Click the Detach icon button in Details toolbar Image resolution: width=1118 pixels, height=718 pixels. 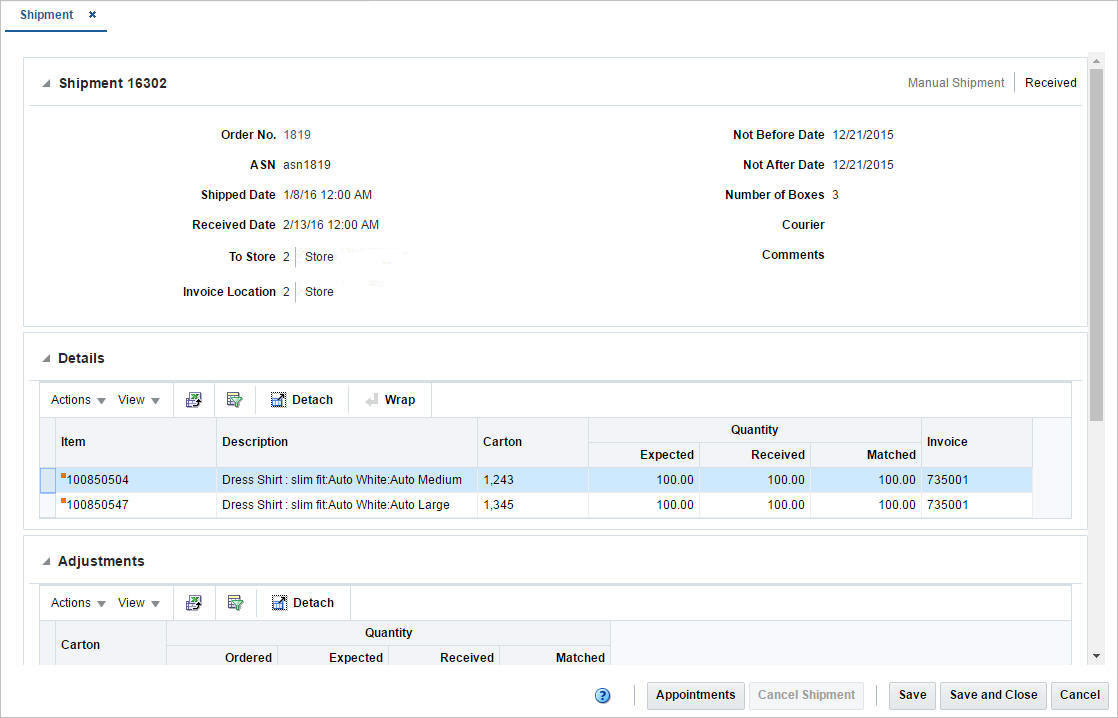[x=302, y=400]
